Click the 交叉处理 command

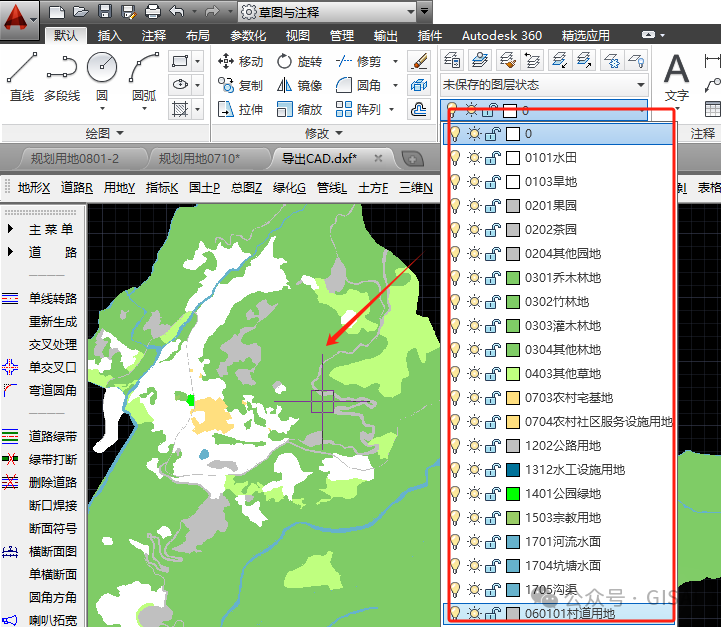coord(52,344)
